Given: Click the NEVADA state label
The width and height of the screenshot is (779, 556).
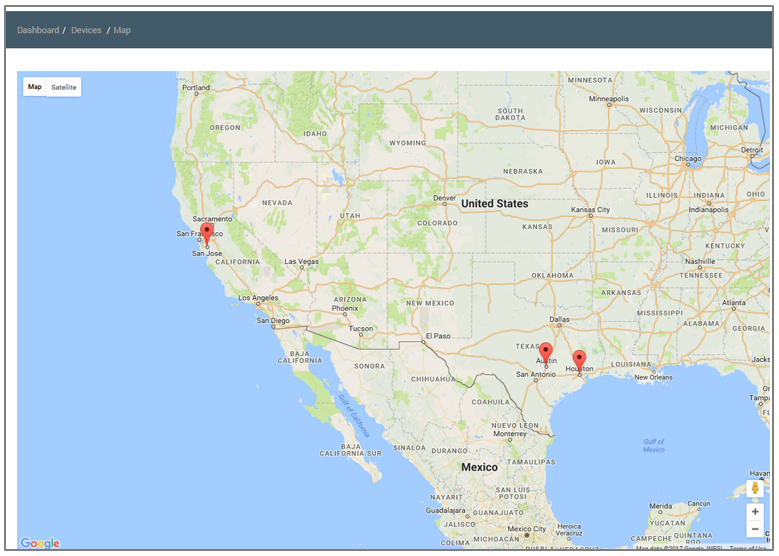Looking at the screenshot, I should click(277, 203).
